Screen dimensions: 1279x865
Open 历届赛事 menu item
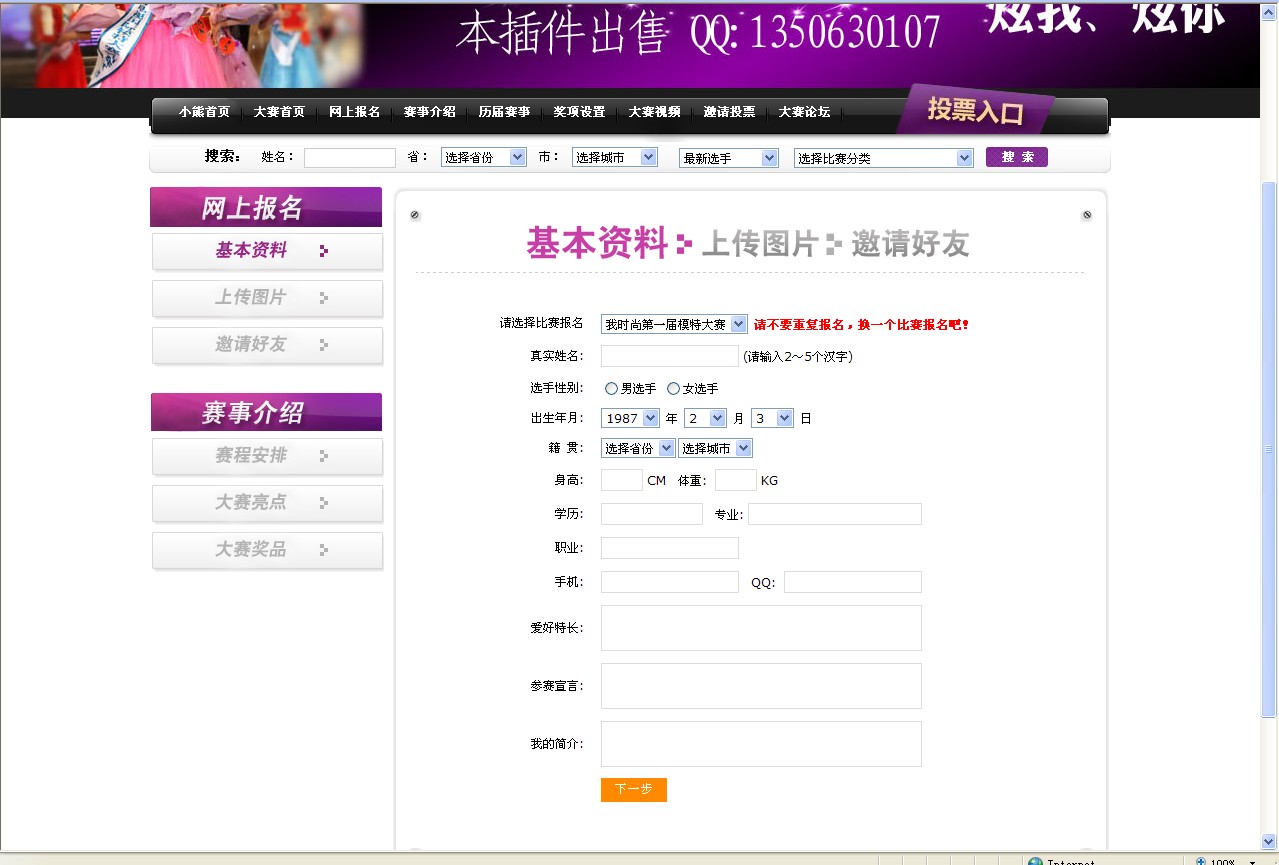click(x=504, y=112)
